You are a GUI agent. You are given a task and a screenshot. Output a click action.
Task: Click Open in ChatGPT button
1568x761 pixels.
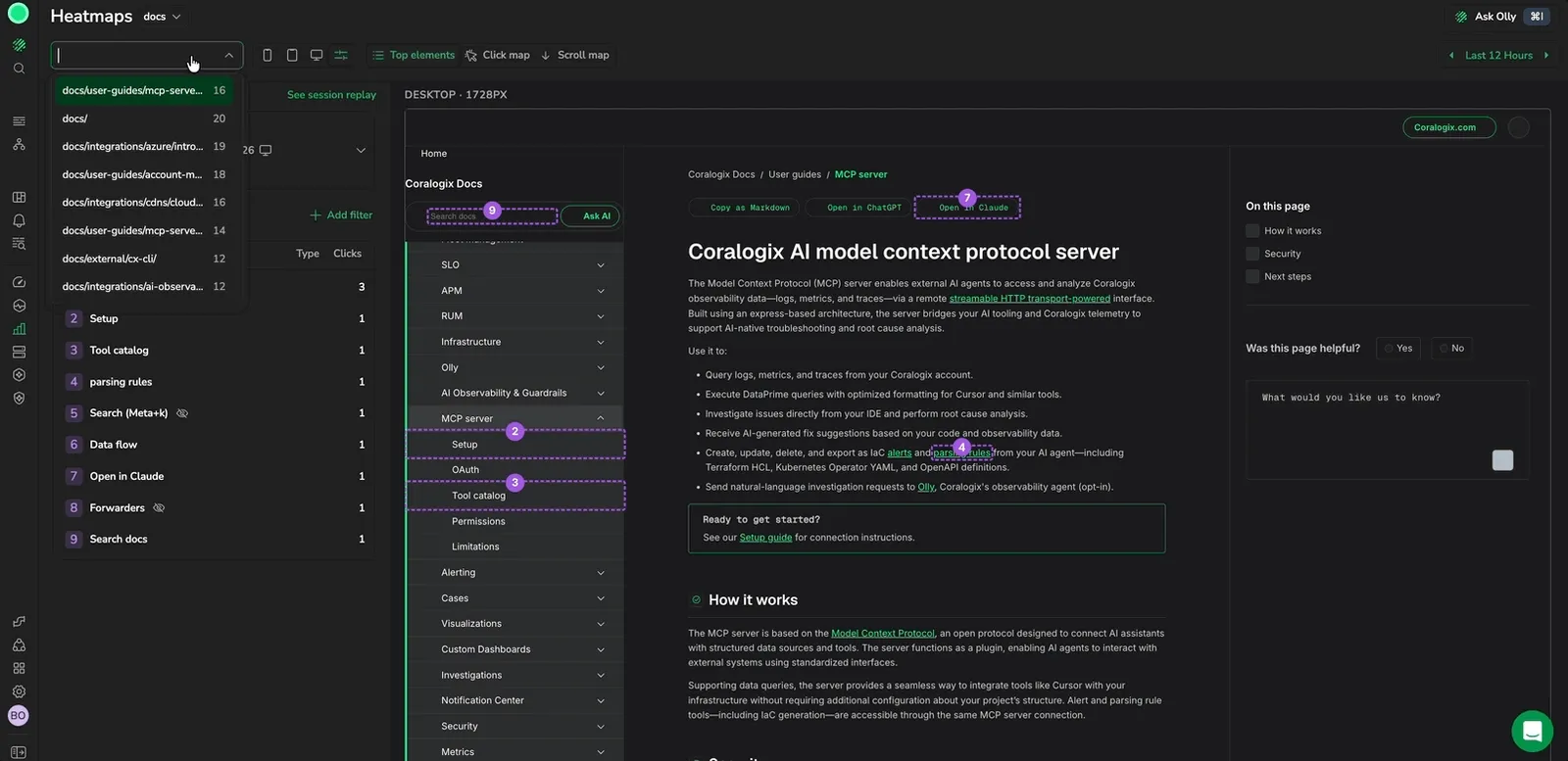[x=857, y=208]
